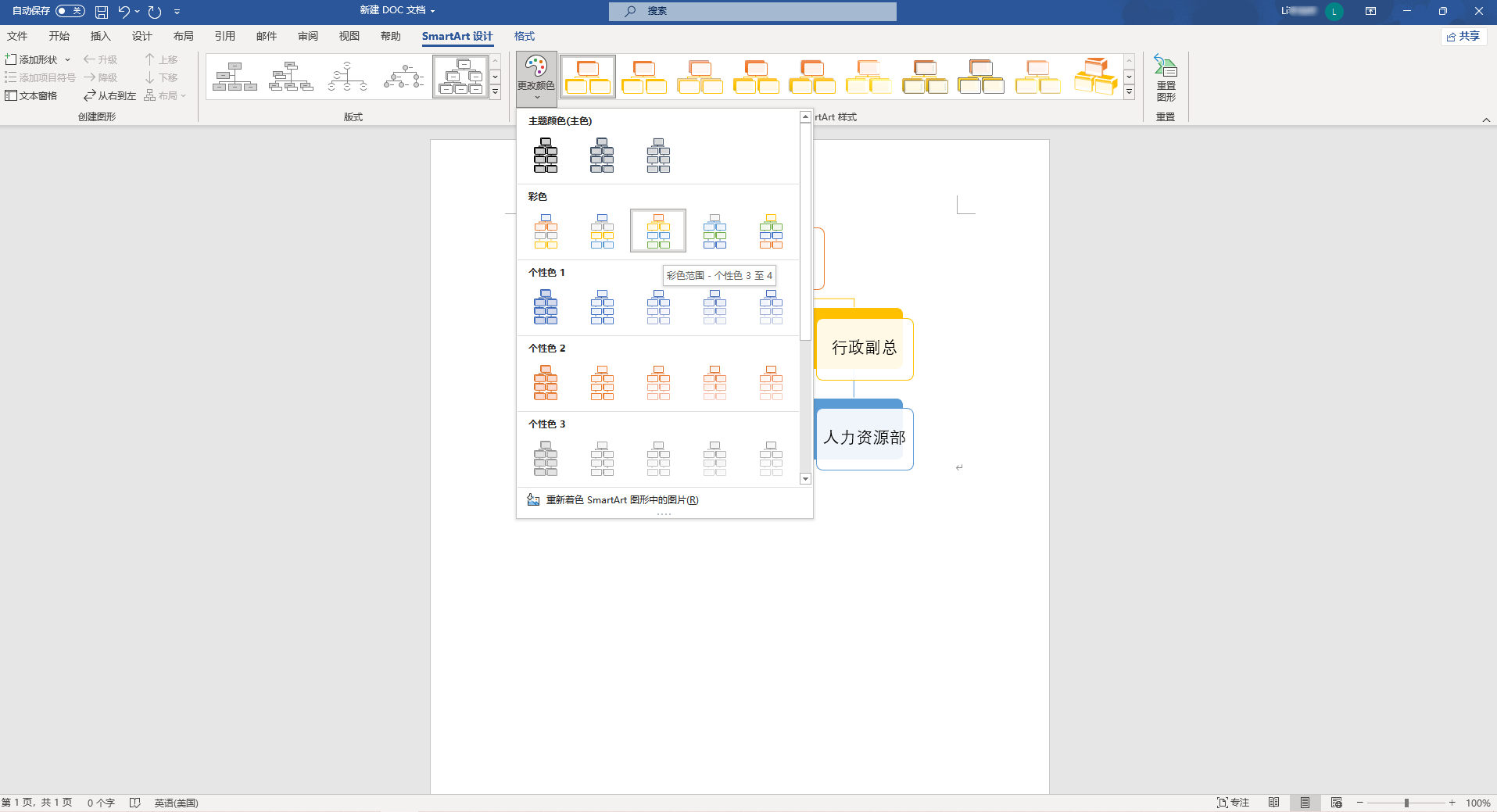Viewport: 1497px width, 812px height.
Task: Click the Undo arrow icon
Action: tap(124, 12)
